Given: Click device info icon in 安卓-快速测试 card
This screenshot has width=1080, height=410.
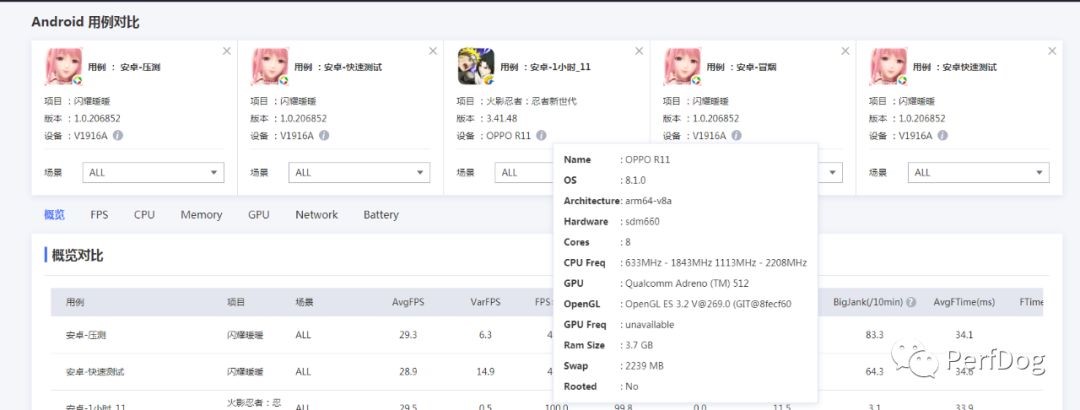Looking at the screenshot, I should [x=324, y=135].
